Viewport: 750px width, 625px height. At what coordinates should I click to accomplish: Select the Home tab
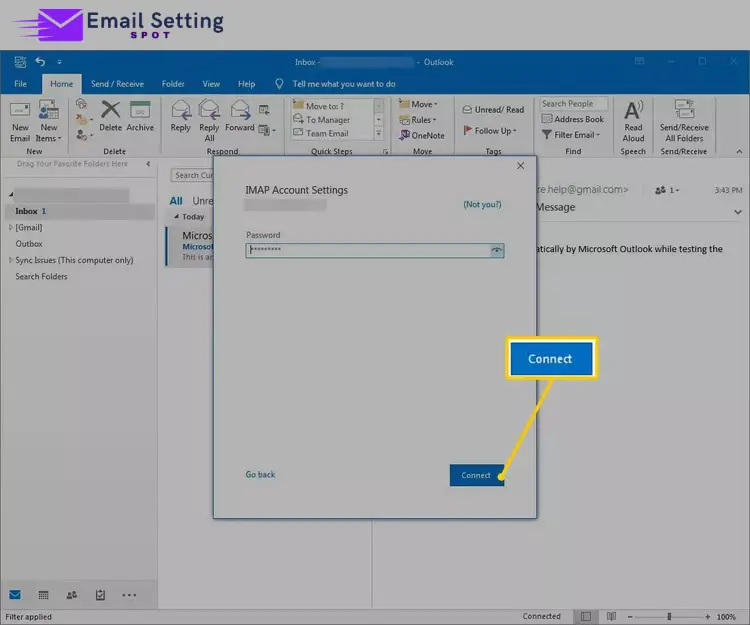62,84
